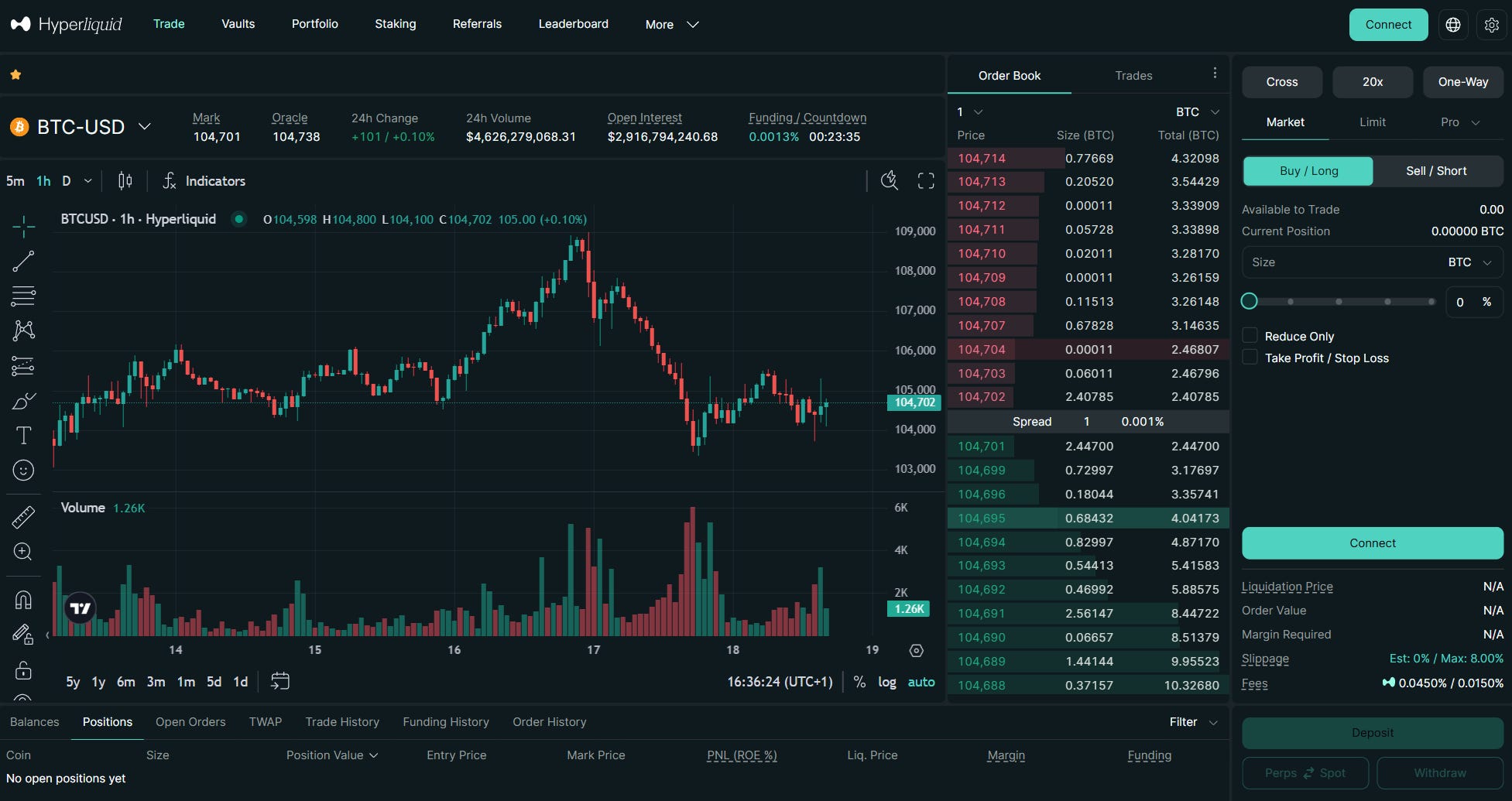This screenshot has height=801, width=1512.
Task: Click the Cross margin mode button
Action: [x=1282, y=82]
